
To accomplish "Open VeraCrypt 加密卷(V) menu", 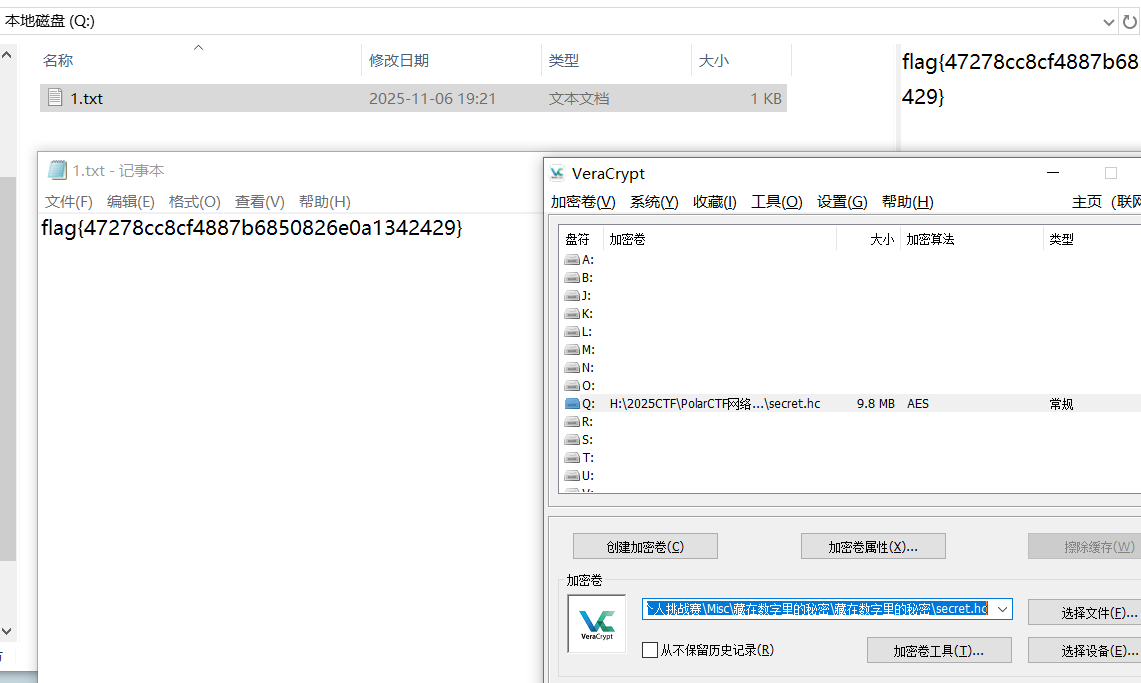I will [583, 201].
